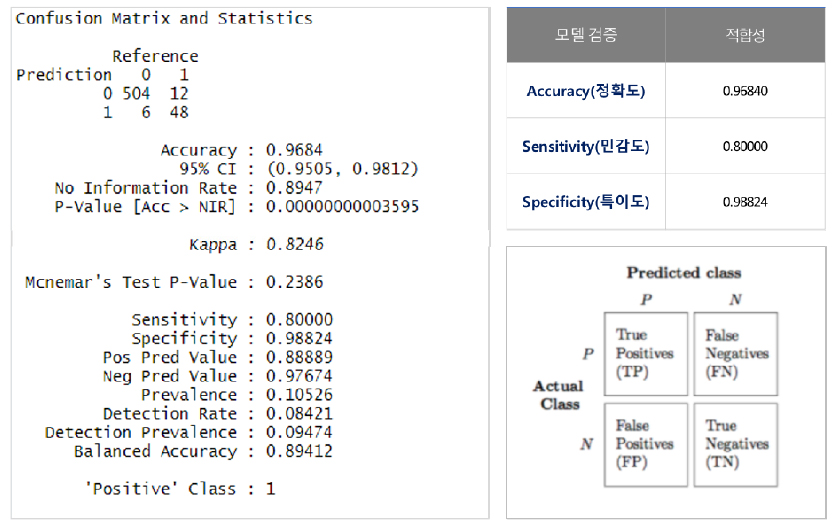The width and height of the screenshot is (834, 526).
Task: Select the Pos Pred Value 0.88889
Action: coord(299,357)
